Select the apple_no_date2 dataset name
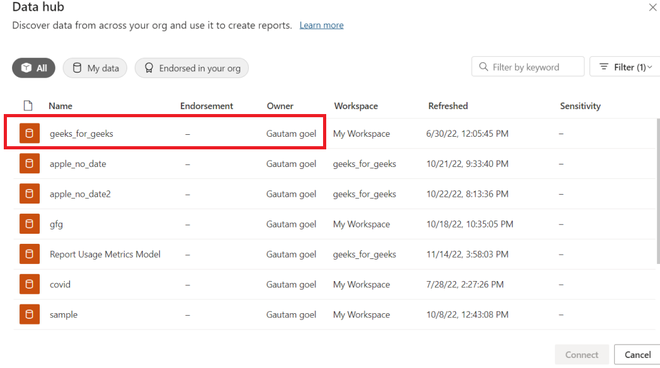The image size is (660, 368). click(x=80, y=194)
